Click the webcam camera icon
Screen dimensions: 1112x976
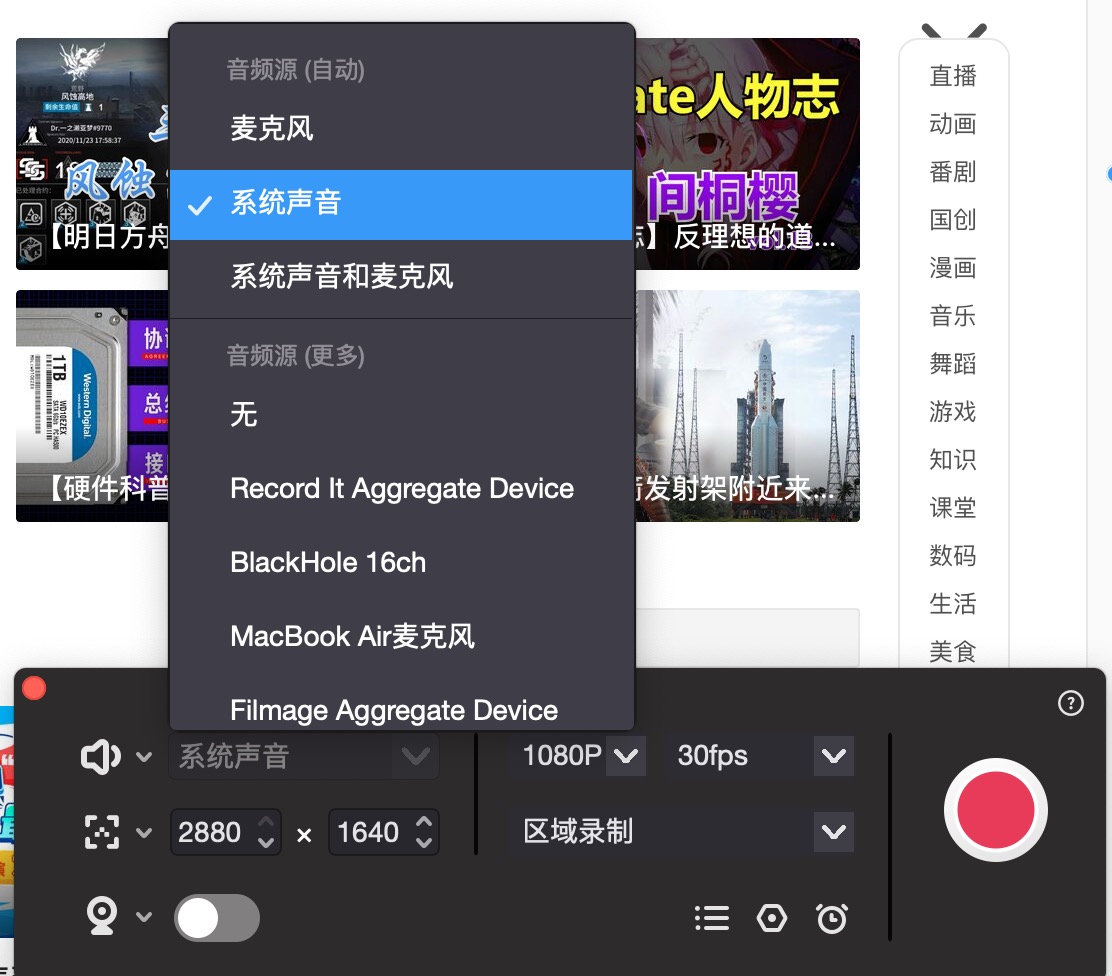click(101, 916)
